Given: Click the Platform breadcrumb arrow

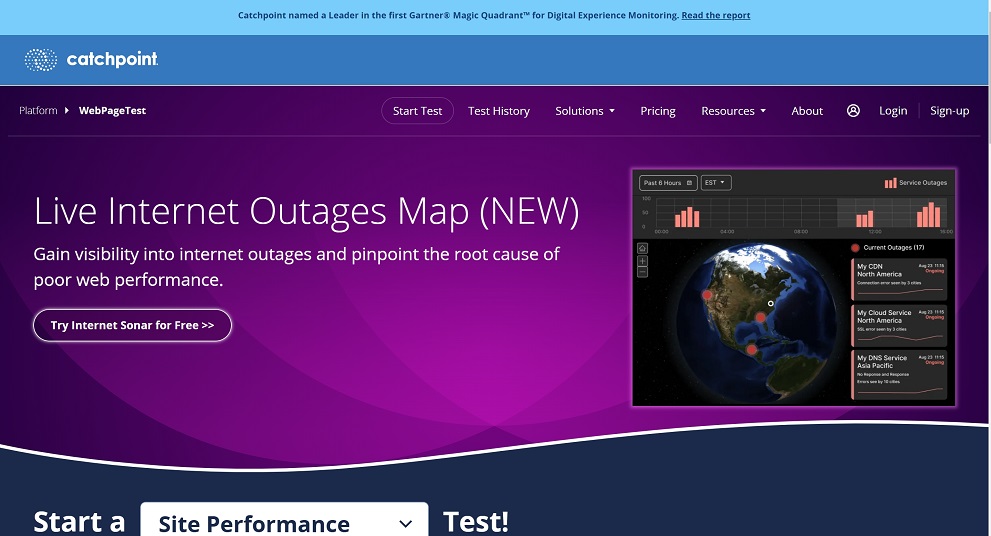Looking at the screenshot, I should (66, 111).
